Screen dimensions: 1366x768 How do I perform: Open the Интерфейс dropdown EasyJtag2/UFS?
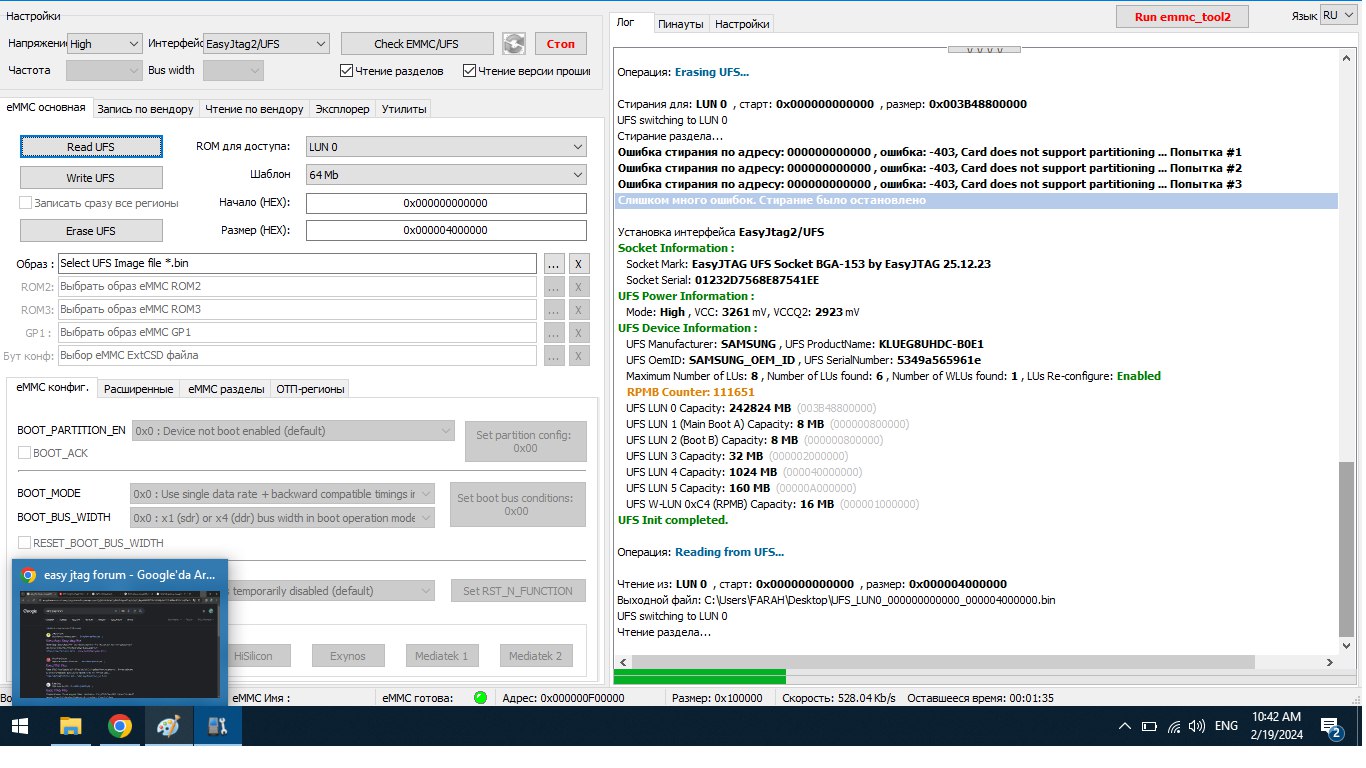265,44
